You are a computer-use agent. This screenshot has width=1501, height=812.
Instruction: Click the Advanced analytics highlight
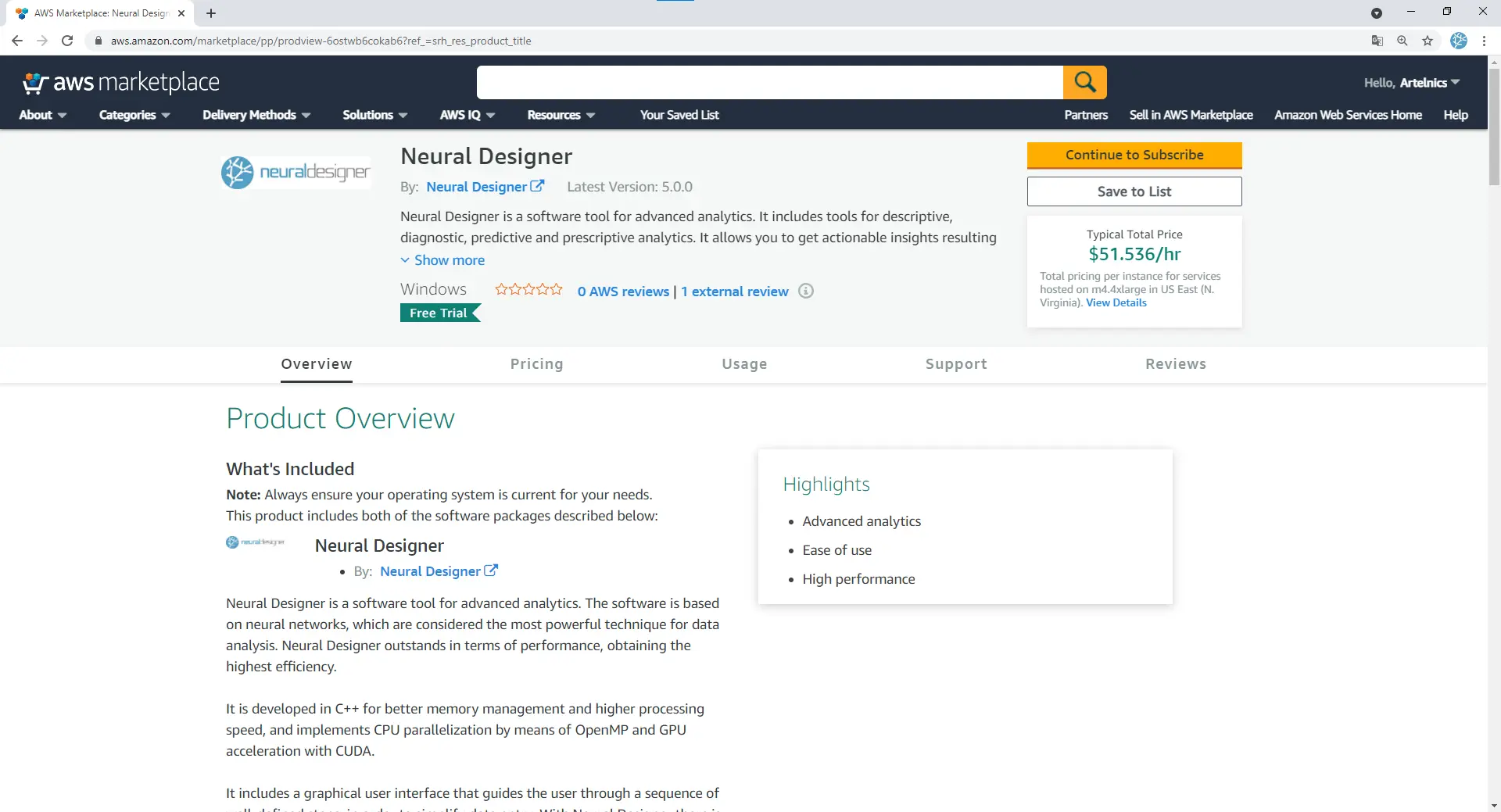[x=862, y=521]
